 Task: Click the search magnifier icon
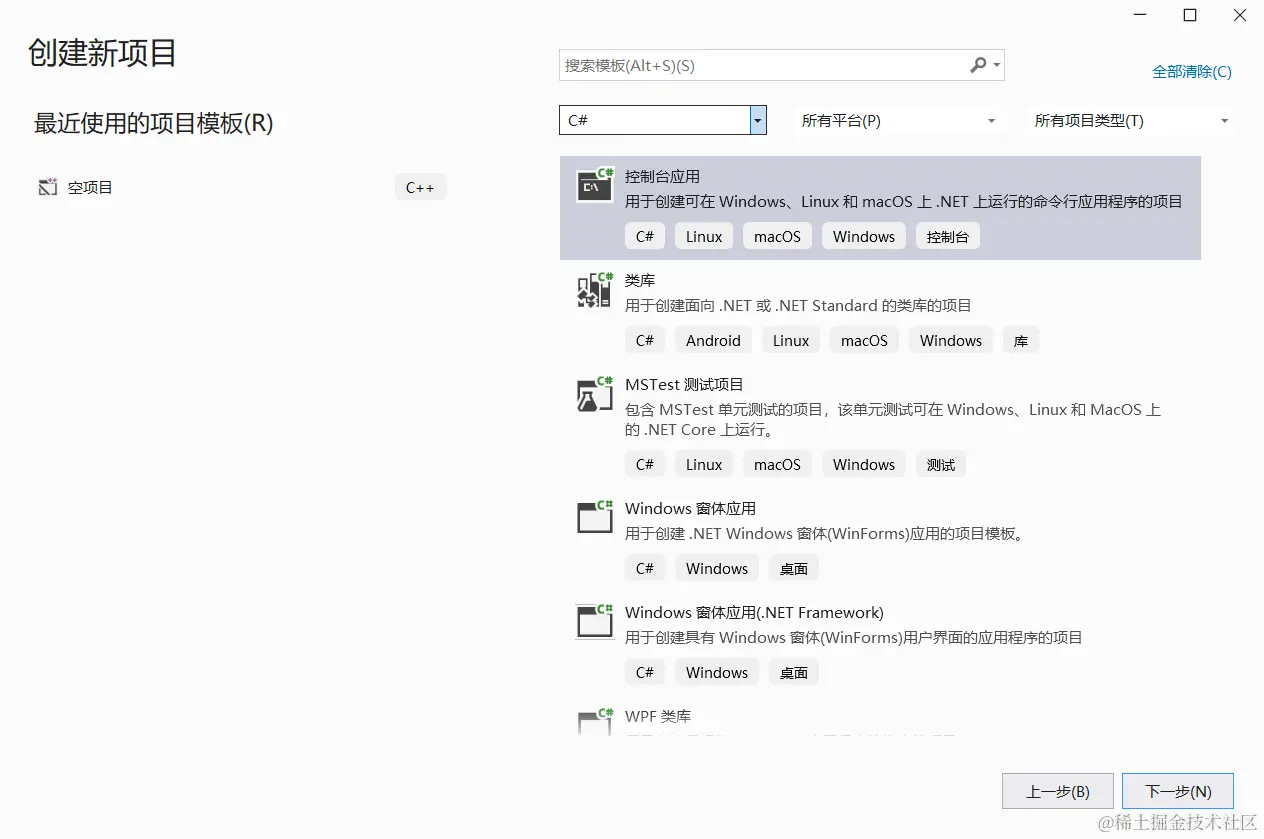[x=977, y=64]
